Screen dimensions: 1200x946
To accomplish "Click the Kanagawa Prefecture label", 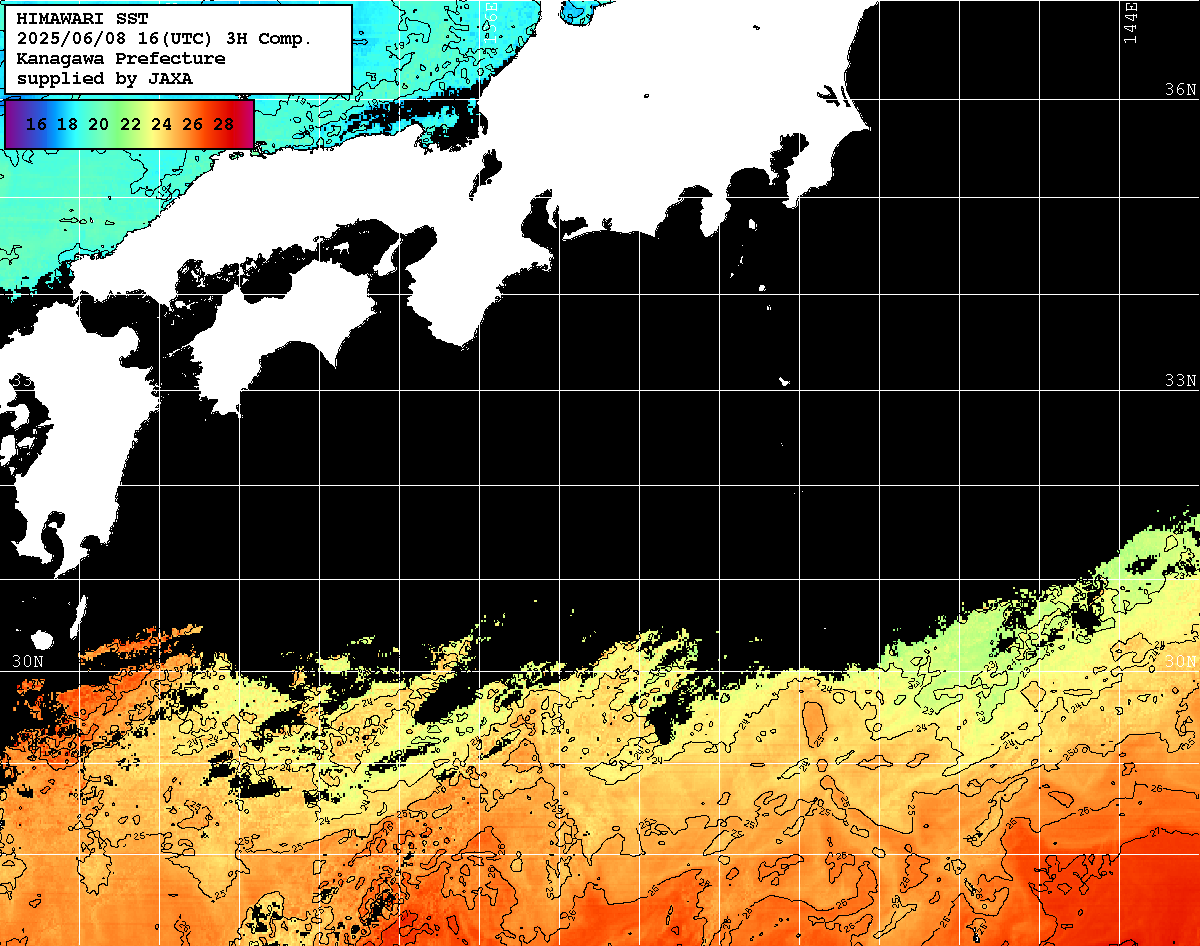I will 121,59.
